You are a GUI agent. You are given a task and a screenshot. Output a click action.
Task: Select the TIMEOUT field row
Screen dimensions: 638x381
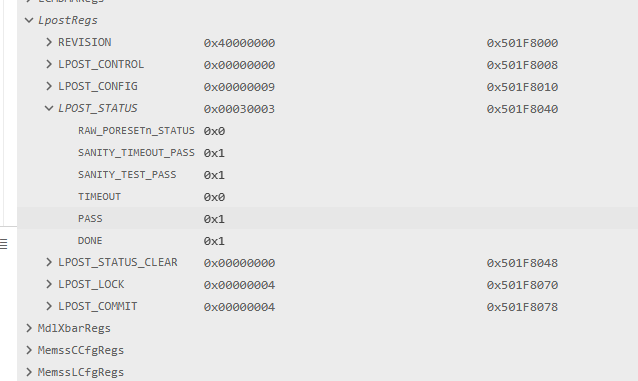pos(328,197)
